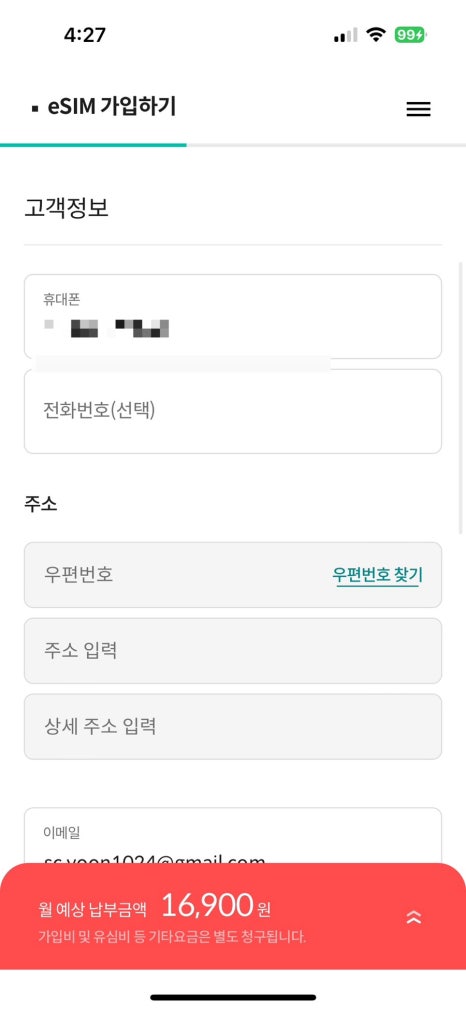Tap the Wi-Fi status icon

pyautogui.click(x=376, y=35)
